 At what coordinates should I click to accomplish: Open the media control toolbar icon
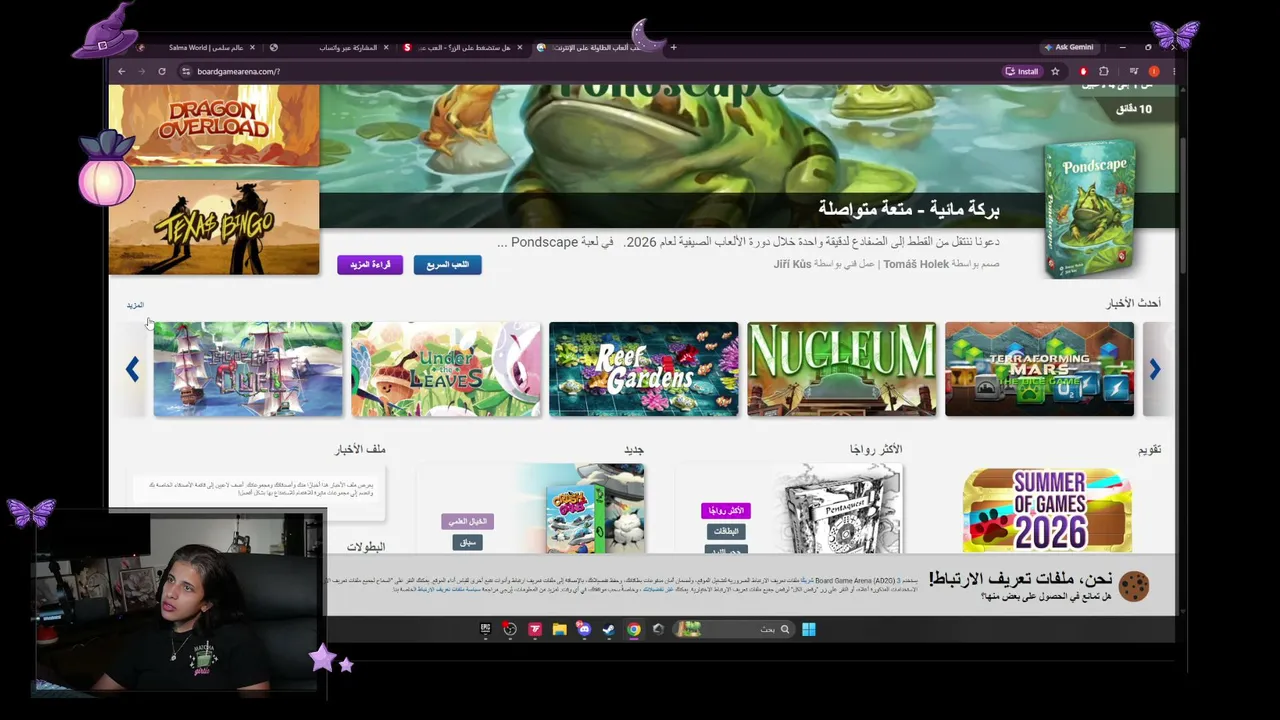pyautogui.click(x=1133, y=71)
